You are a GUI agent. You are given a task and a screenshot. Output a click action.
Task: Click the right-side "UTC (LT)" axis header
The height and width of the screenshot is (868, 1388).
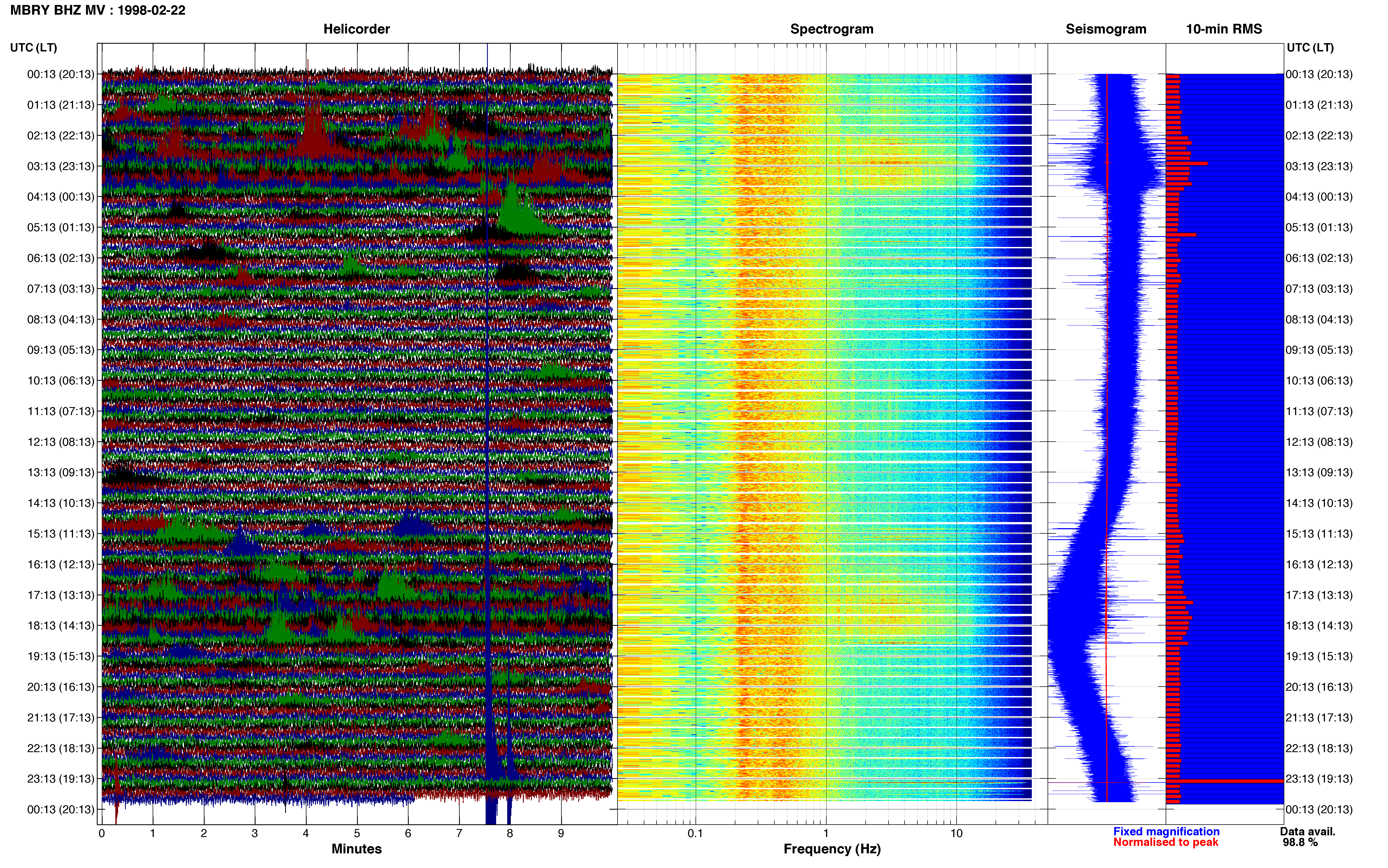coord(1310,47)
